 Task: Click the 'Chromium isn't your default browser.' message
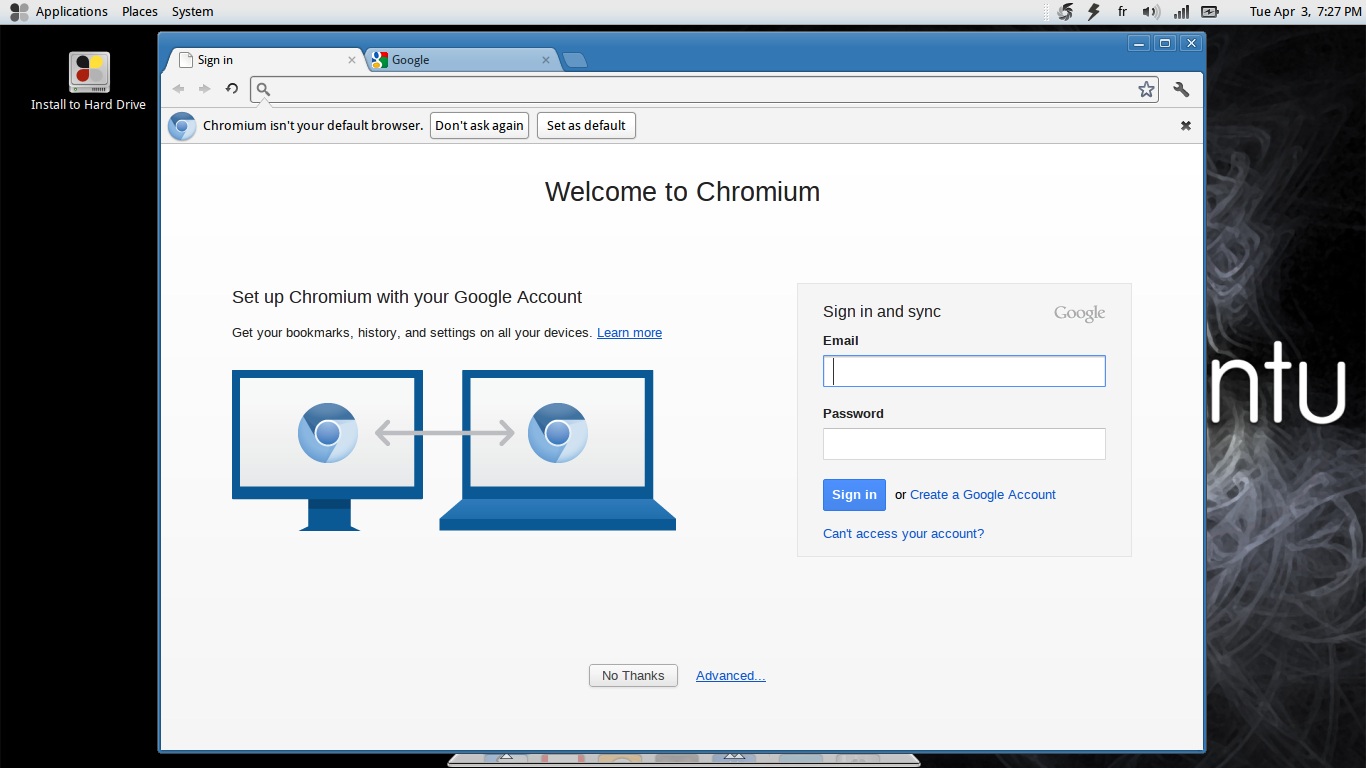click(x=313, y=126)
